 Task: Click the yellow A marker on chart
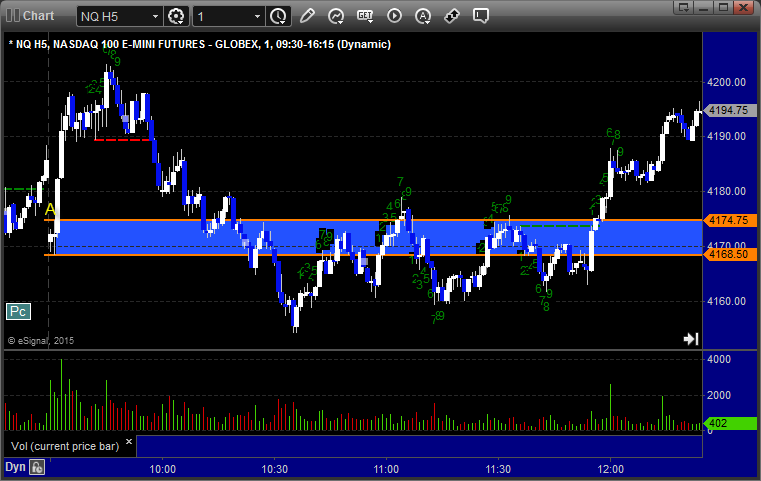coord(50,210)
